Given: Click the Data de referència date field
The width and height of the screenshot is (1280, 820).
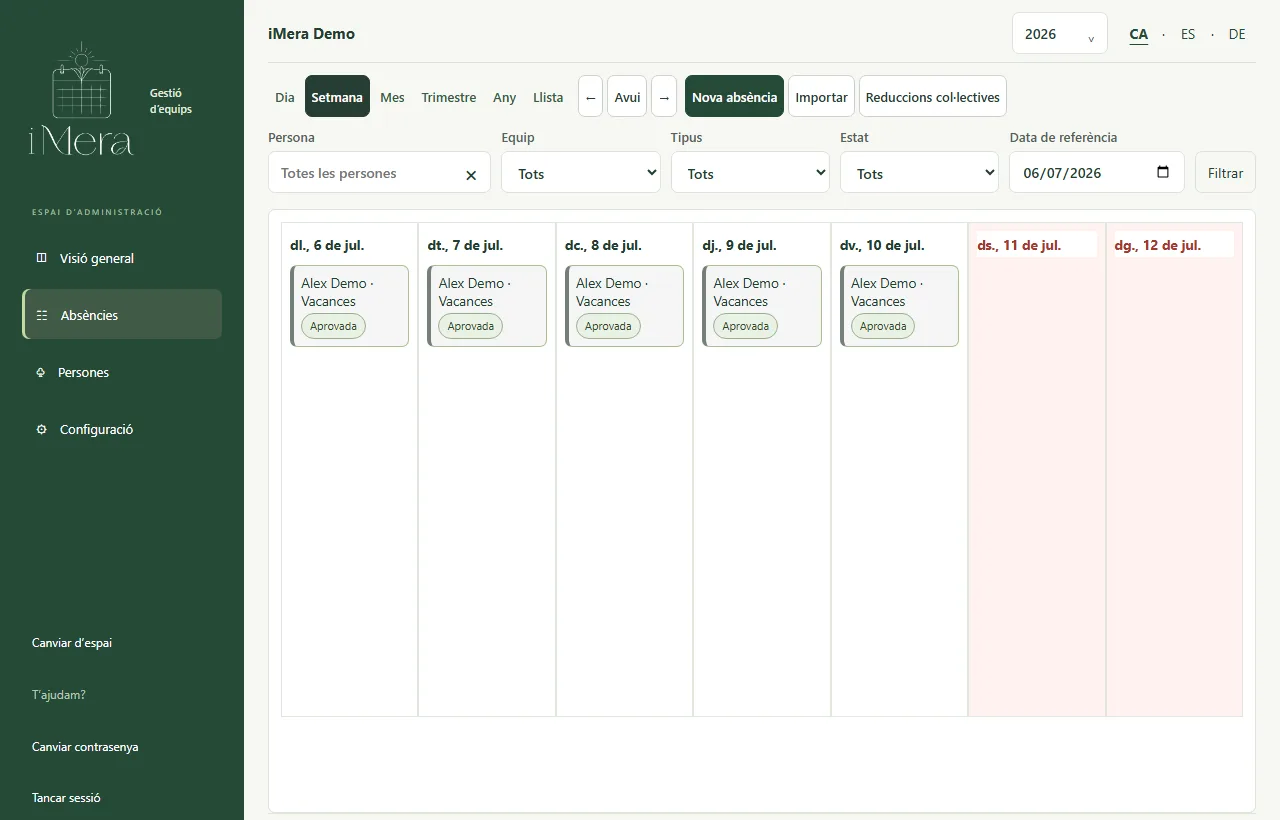Looking at the screenshot, I should (x=1097, y=172).
